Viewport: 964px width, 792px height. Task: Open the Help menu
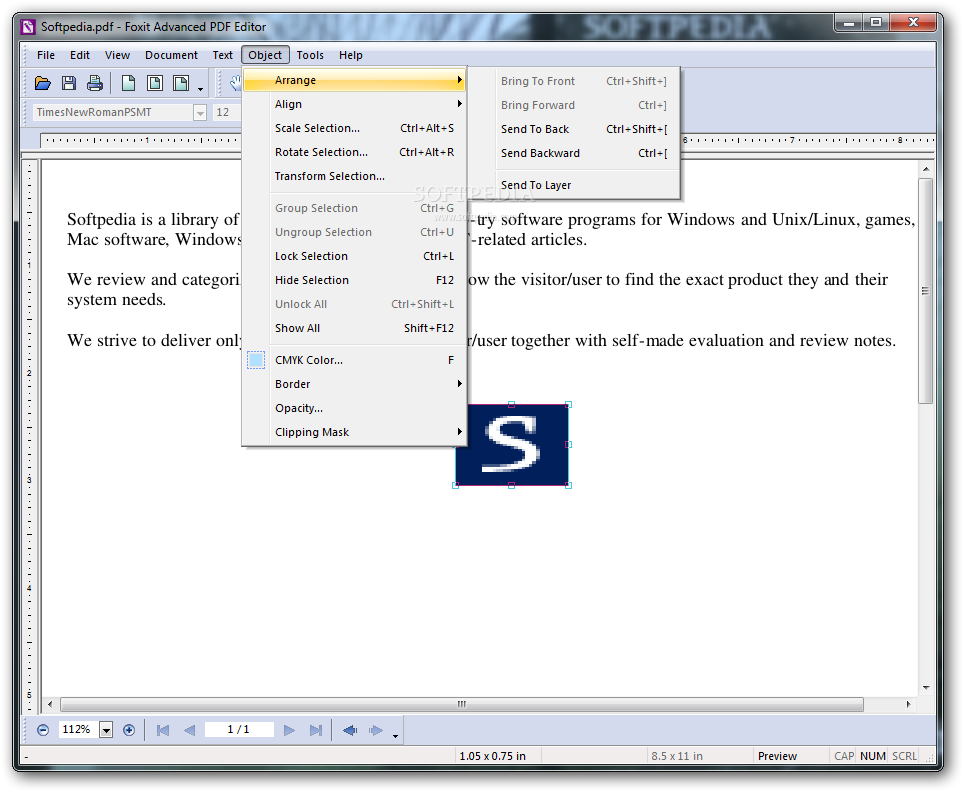click(x=350, y=55)
